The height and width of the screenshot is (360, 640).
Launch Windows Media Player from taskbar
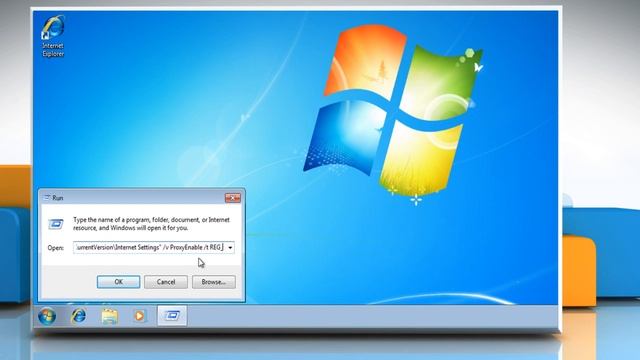point(139,316)
